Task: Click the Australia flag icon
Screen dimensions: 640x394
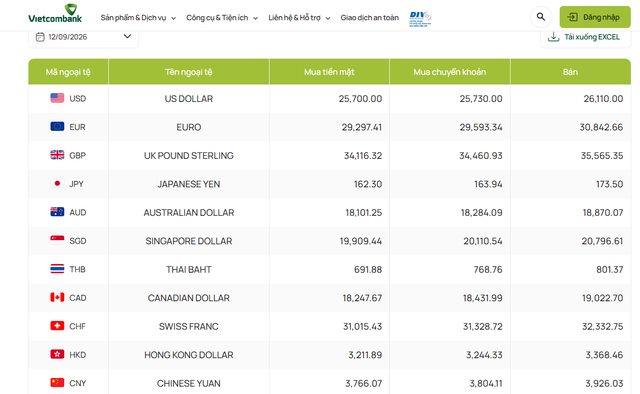Action: pos(57,211)
